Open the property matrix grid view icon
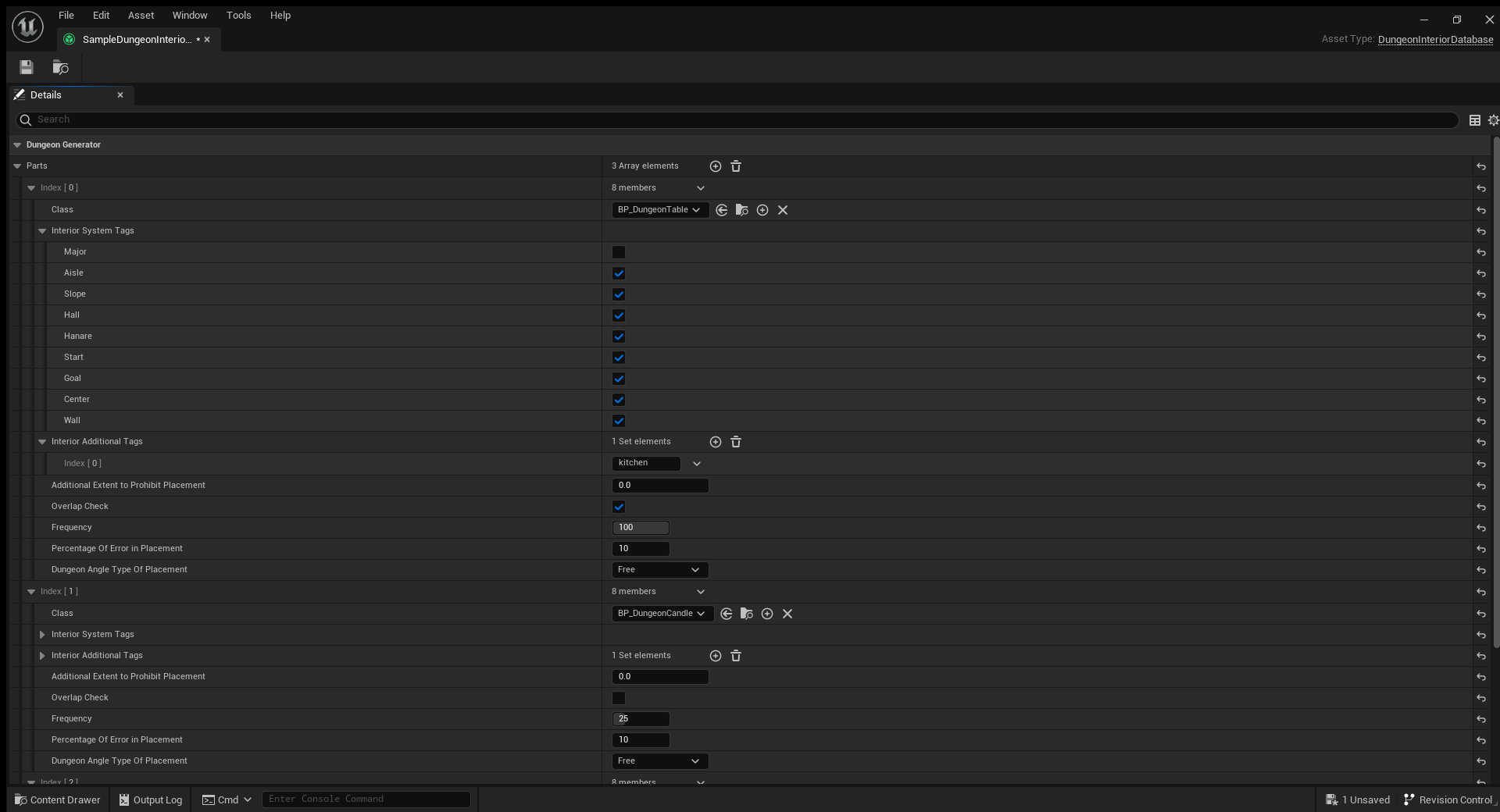 [x=1475, y=120]
